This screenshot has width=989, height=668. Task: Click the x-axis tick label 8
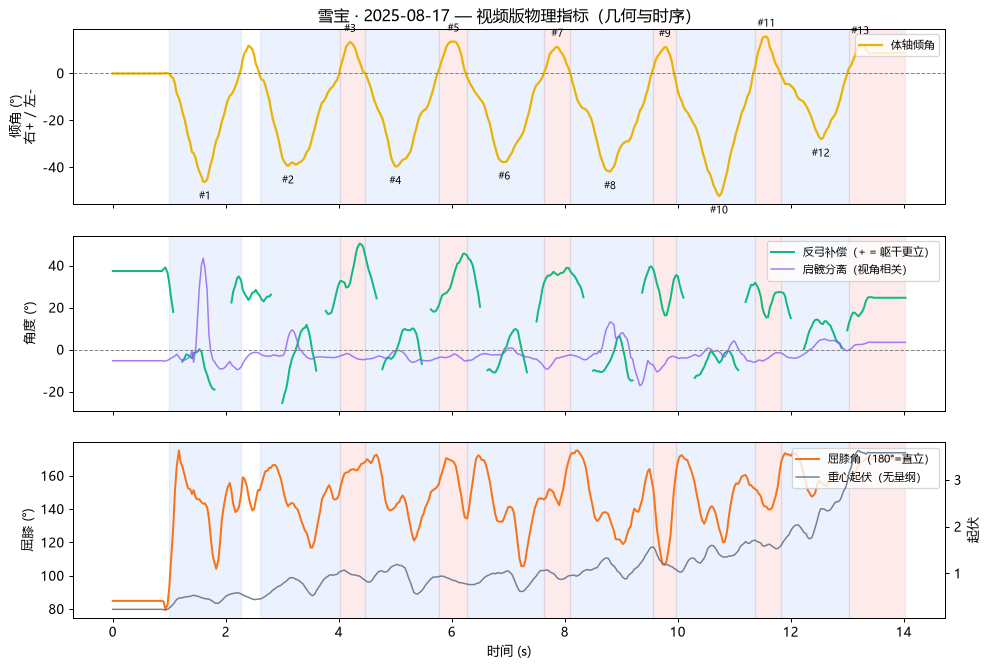pyautogui.click(x=565, y=633)
